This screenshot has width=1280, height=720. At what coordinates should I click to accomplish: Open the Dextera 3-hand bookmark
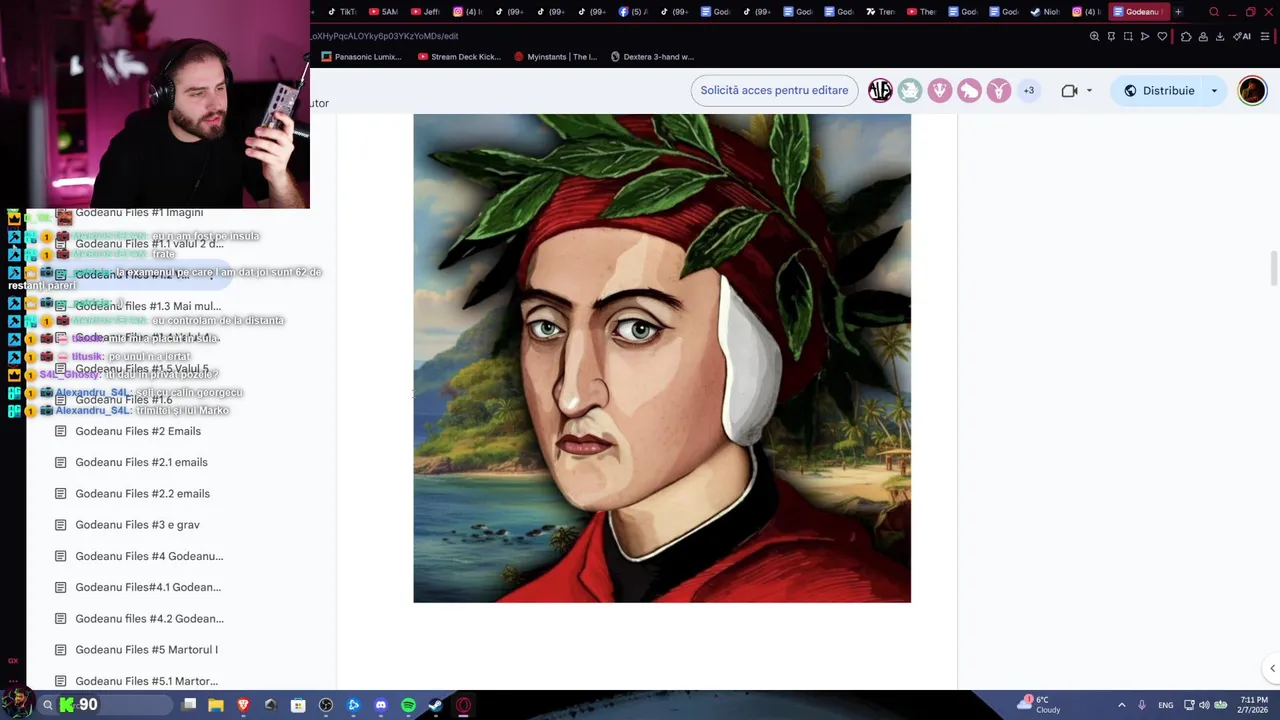pyautogui.click(x=652, y=57)
